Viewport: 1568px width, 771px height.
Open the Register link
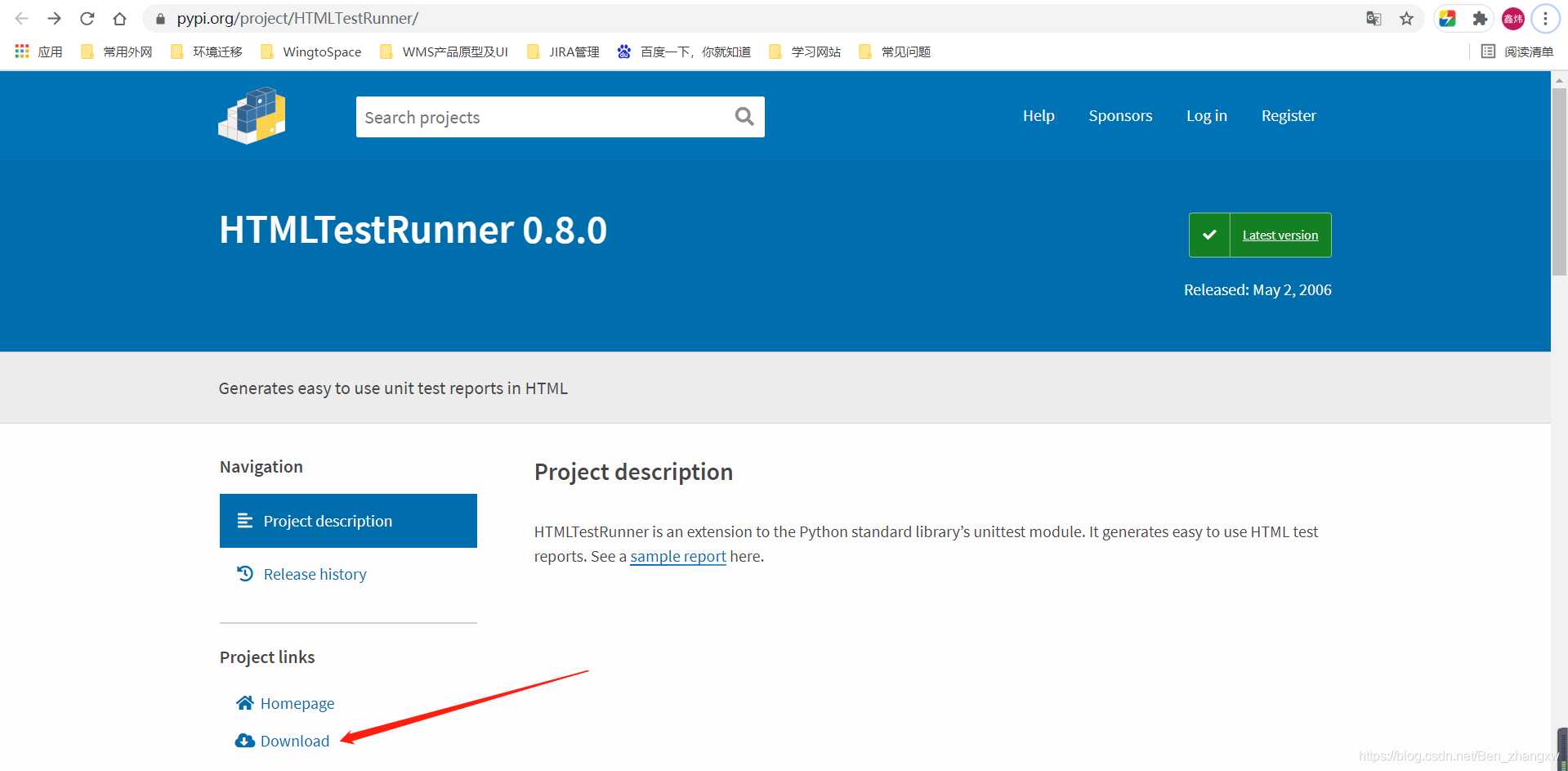pos(1289,116)
